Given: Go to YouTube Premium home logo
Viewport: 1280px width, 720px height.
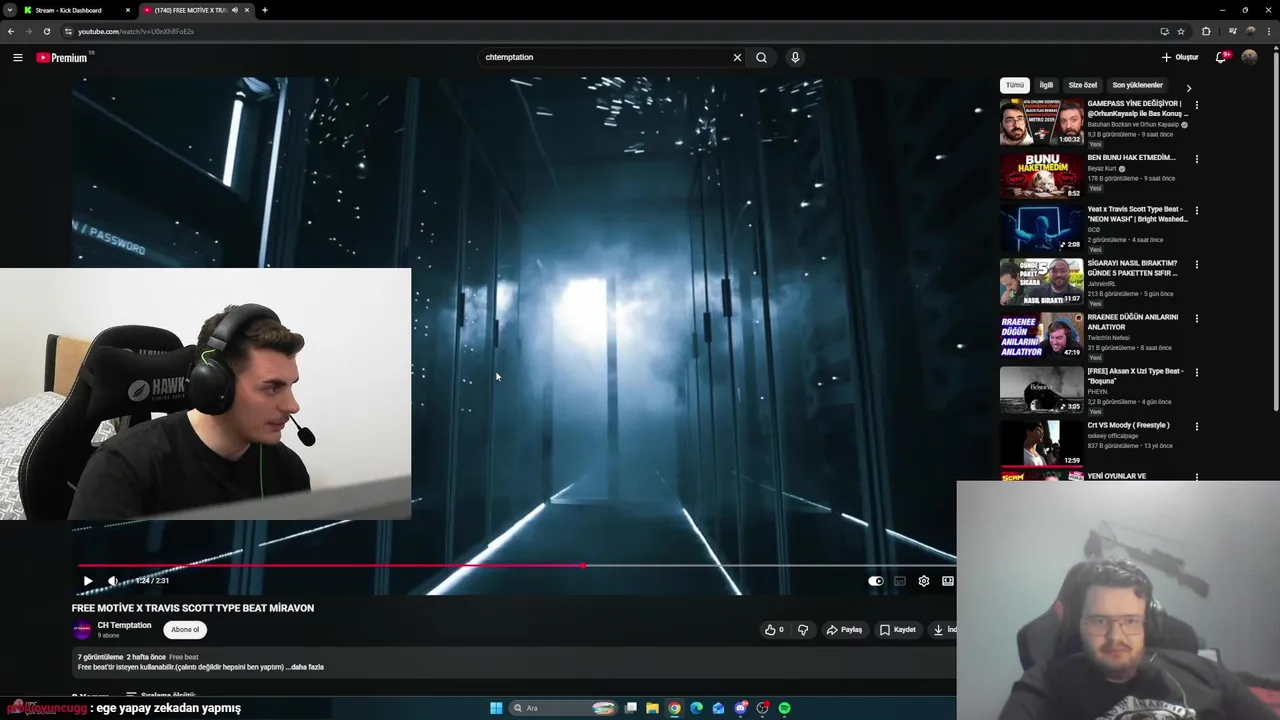Looking at the screenshot, I should click(x=64, y=57).
